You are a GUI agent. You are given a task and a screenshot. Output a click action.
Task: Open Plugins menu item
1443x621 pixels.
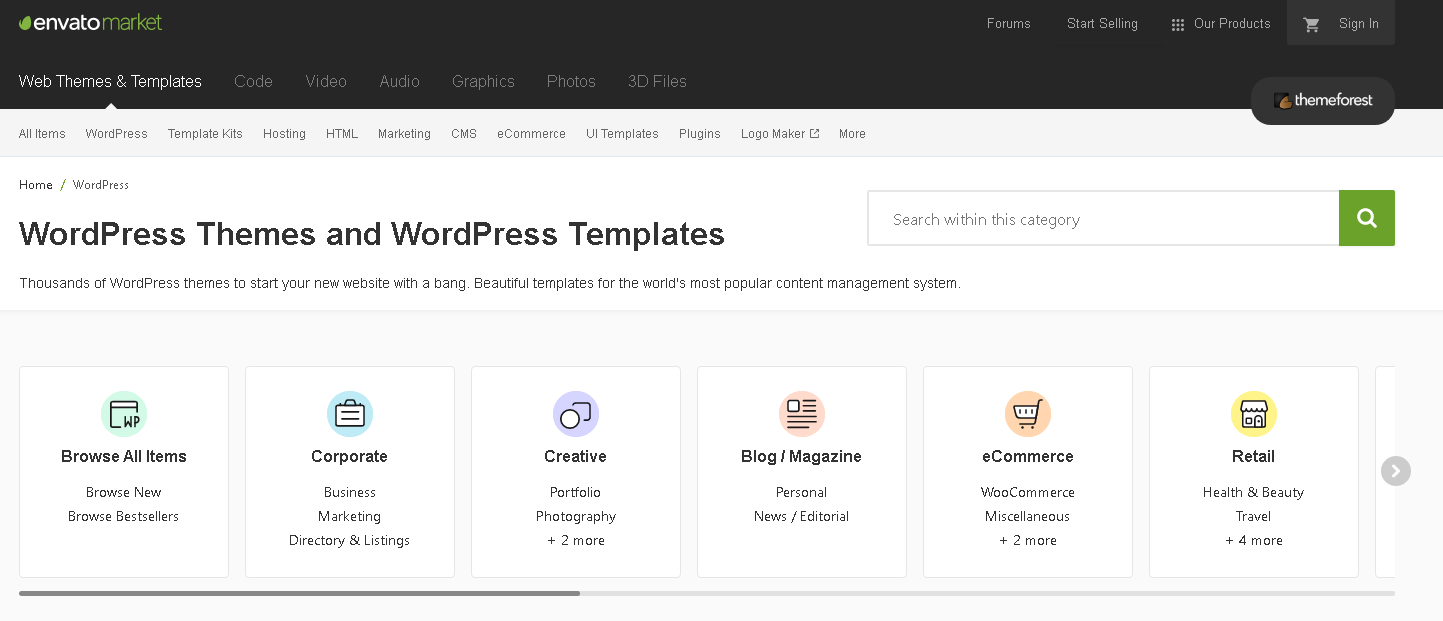(700, 133)
